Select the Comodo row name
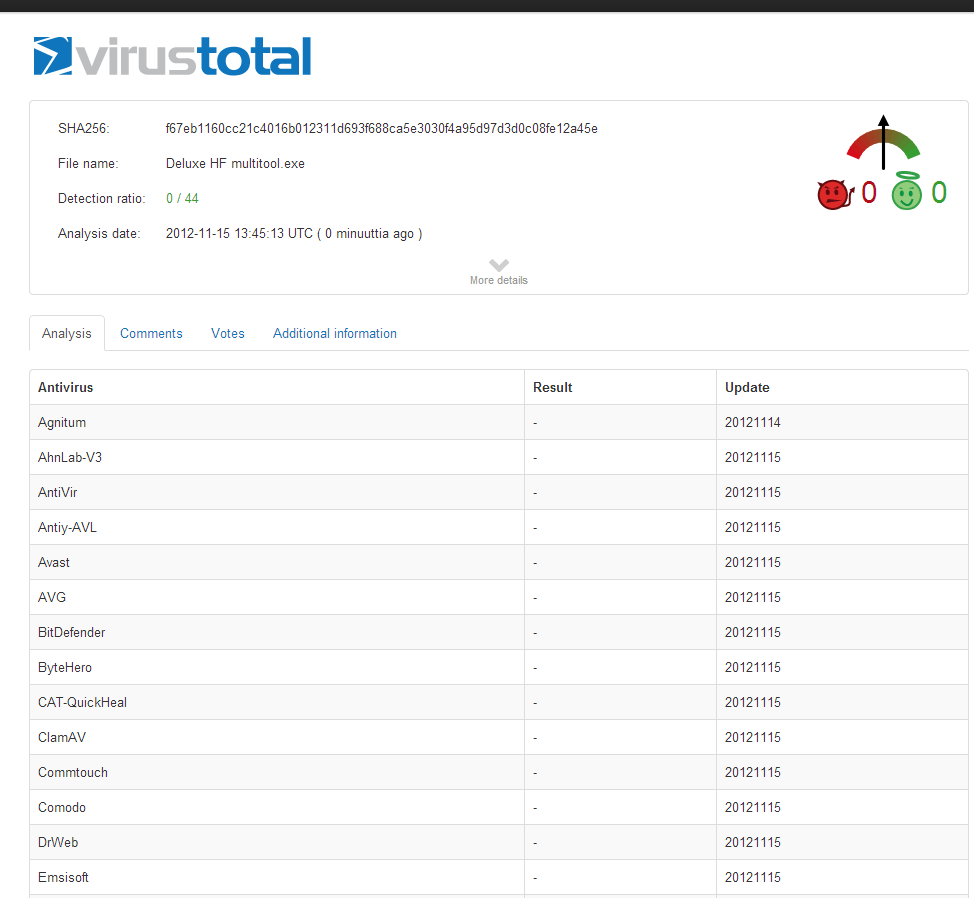The width and height of the screenshot is (974, 898). [x=61, y=807]
